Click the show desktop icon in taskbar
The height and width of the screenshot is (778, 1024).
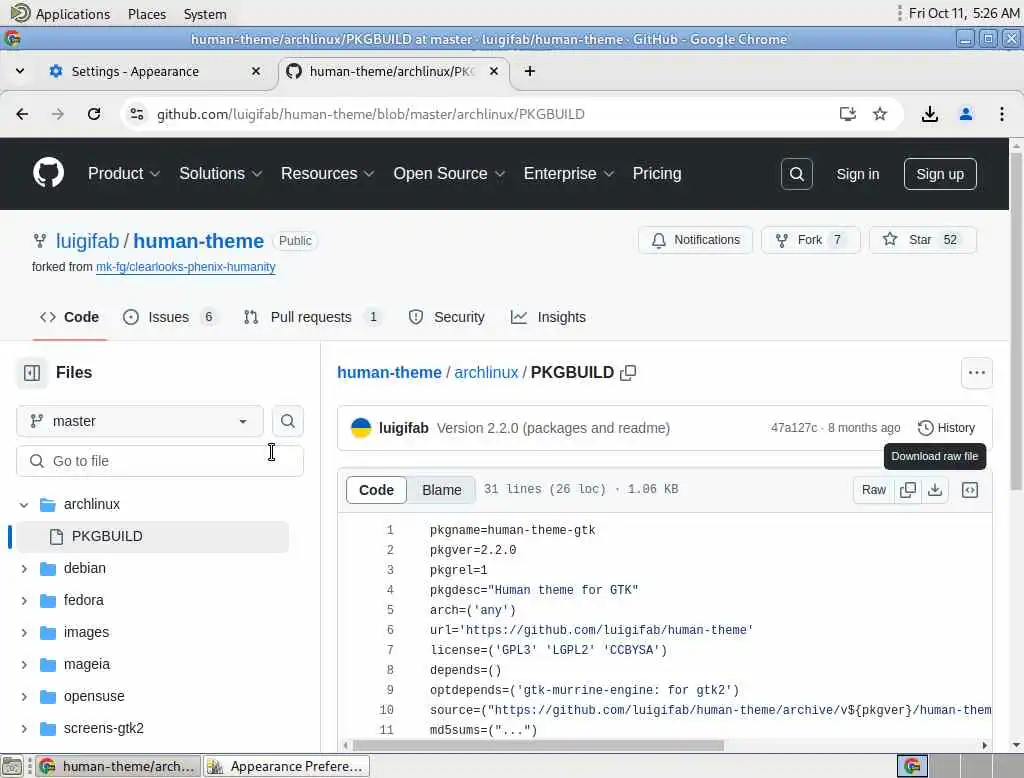[x=12, y=766]
